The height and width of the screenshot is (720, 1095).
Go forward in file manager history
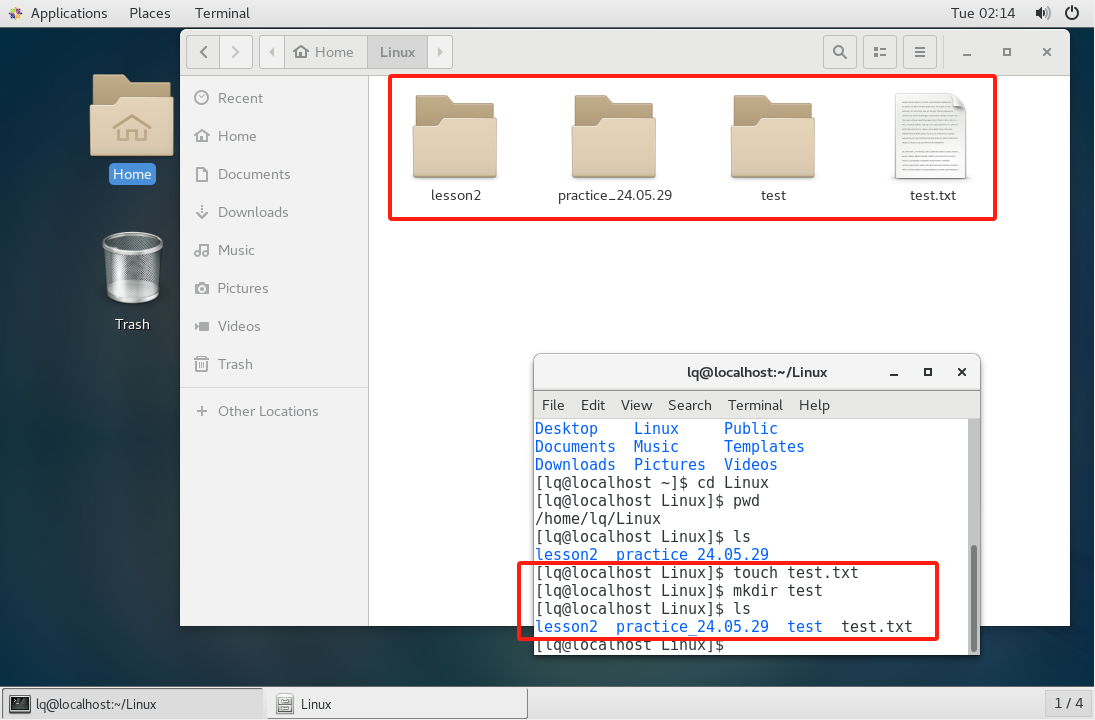pos(235,52)
